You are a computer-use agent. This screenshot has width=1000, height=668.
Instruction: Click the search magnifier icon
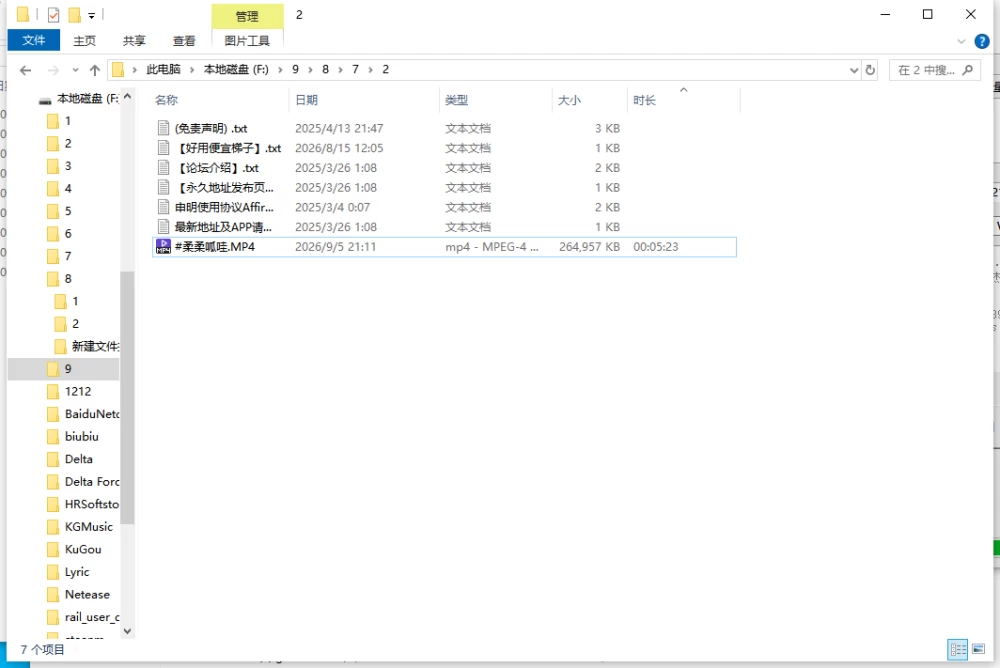click(x=967, y=70)
